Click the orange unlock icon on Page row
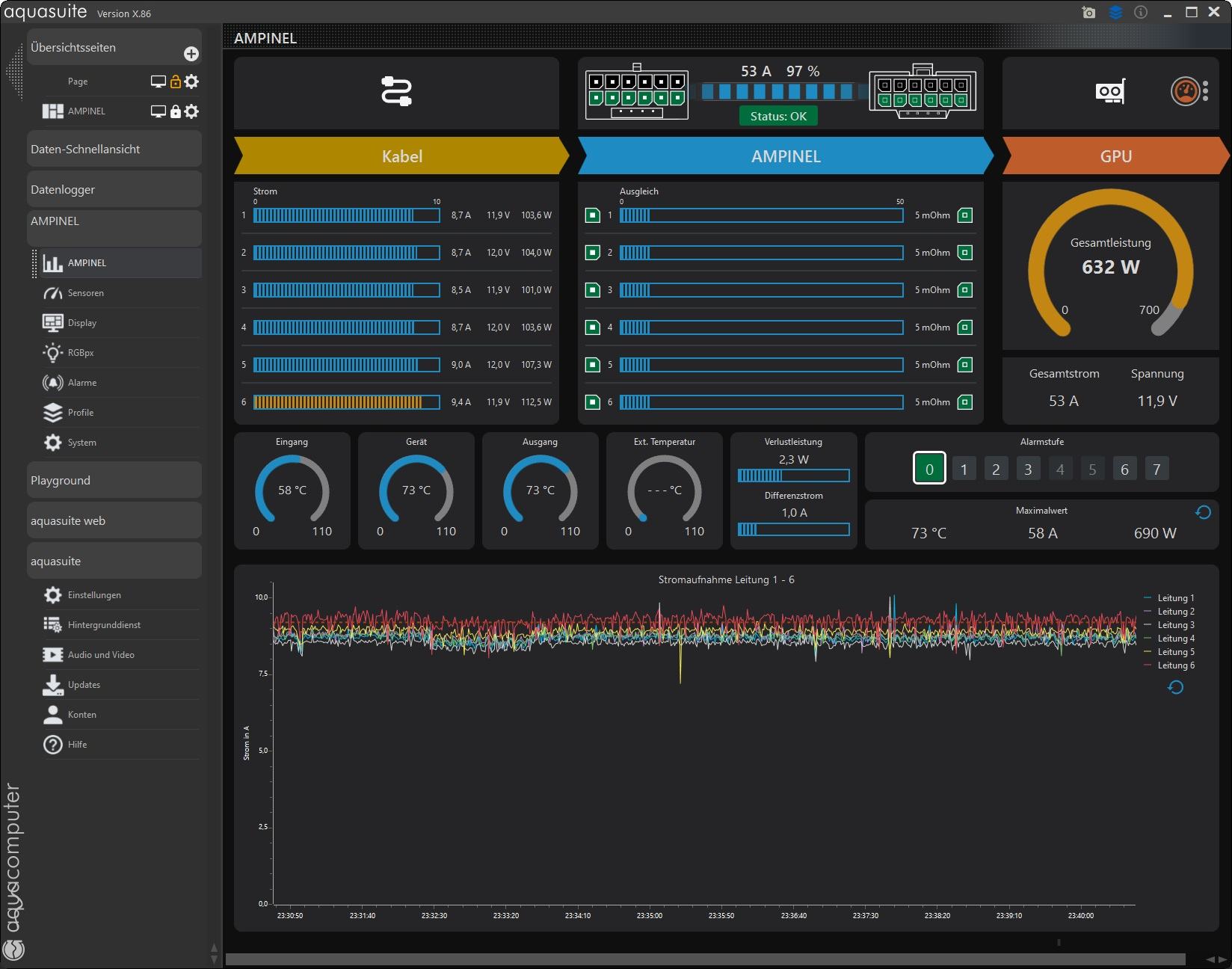Screen dimensions: 1232x969 point(176,81)
